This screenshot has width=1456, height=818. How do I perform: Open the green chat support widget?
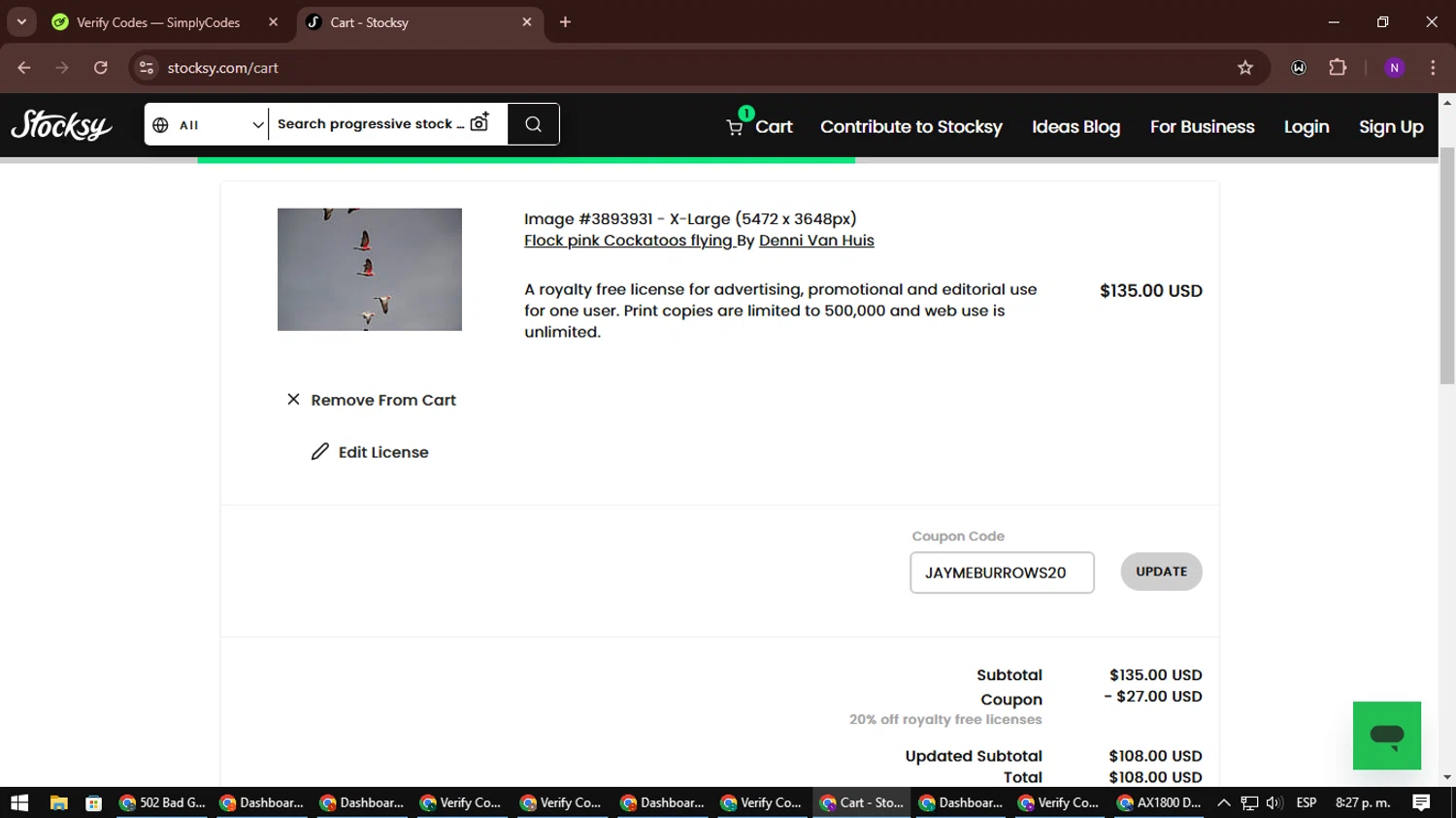pyautogui.click(x=1387, y=736)
